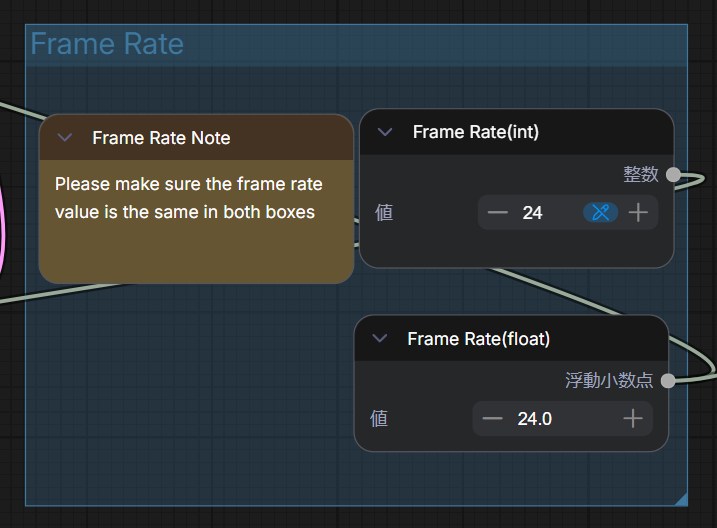Select the Frame Rate group title
The width and height of the screenshot is (717, 528).
point(107,44)
